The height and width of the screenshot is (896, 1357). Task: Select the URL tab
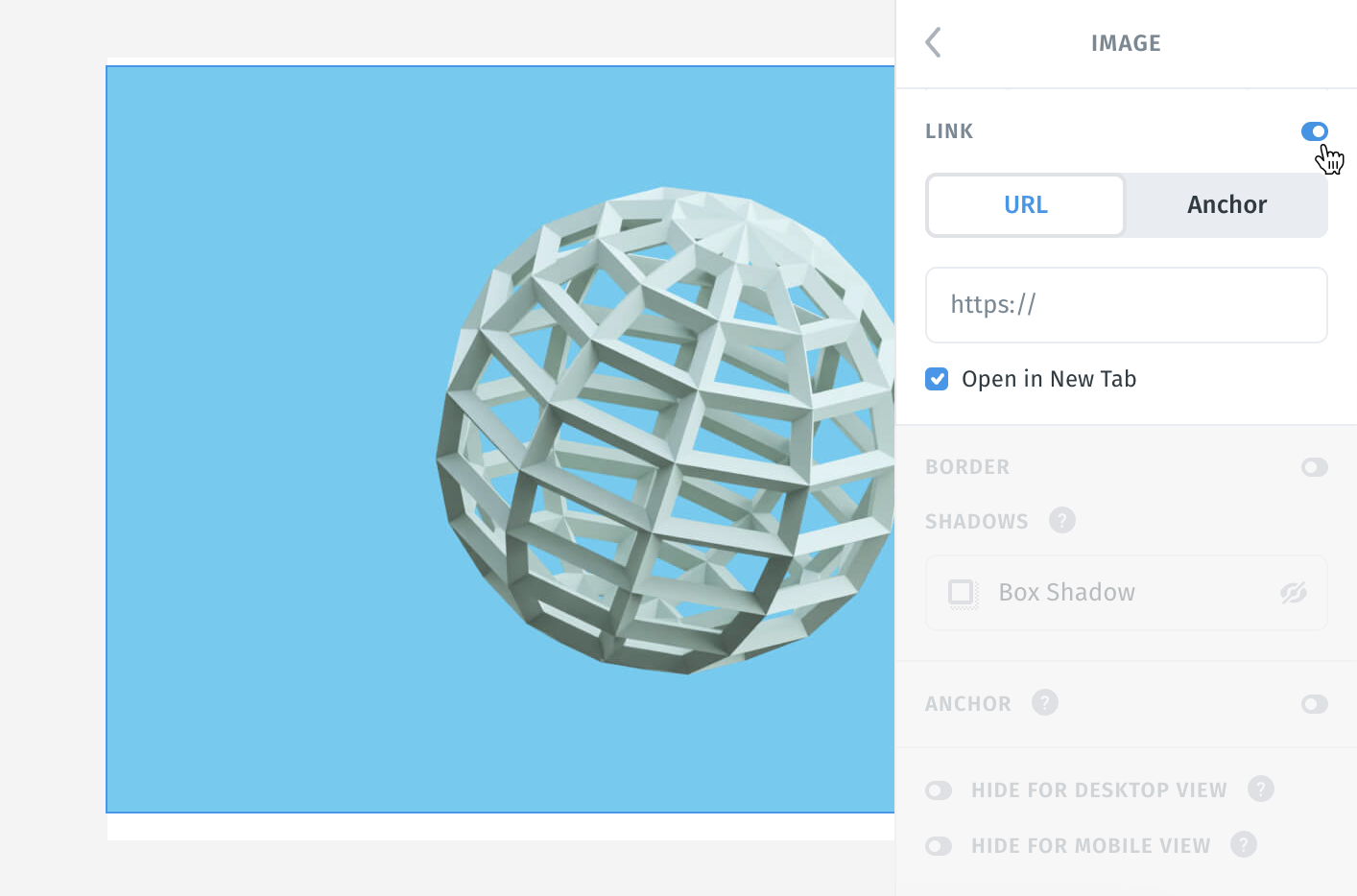(1026, 205)
